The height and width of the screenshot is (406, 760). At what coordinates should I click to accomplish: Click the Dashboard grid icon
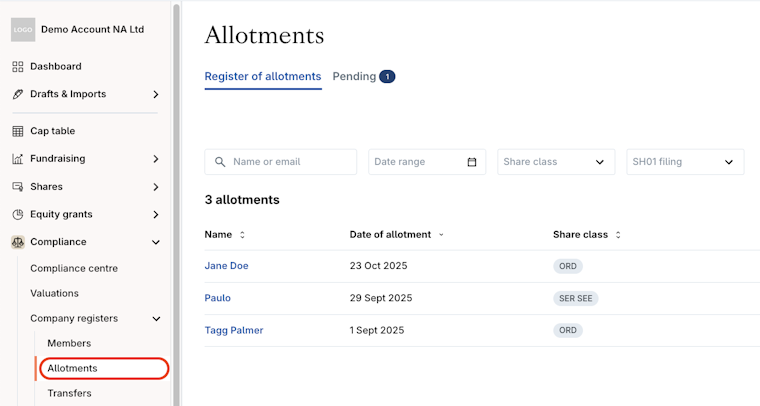pos(18,67)
